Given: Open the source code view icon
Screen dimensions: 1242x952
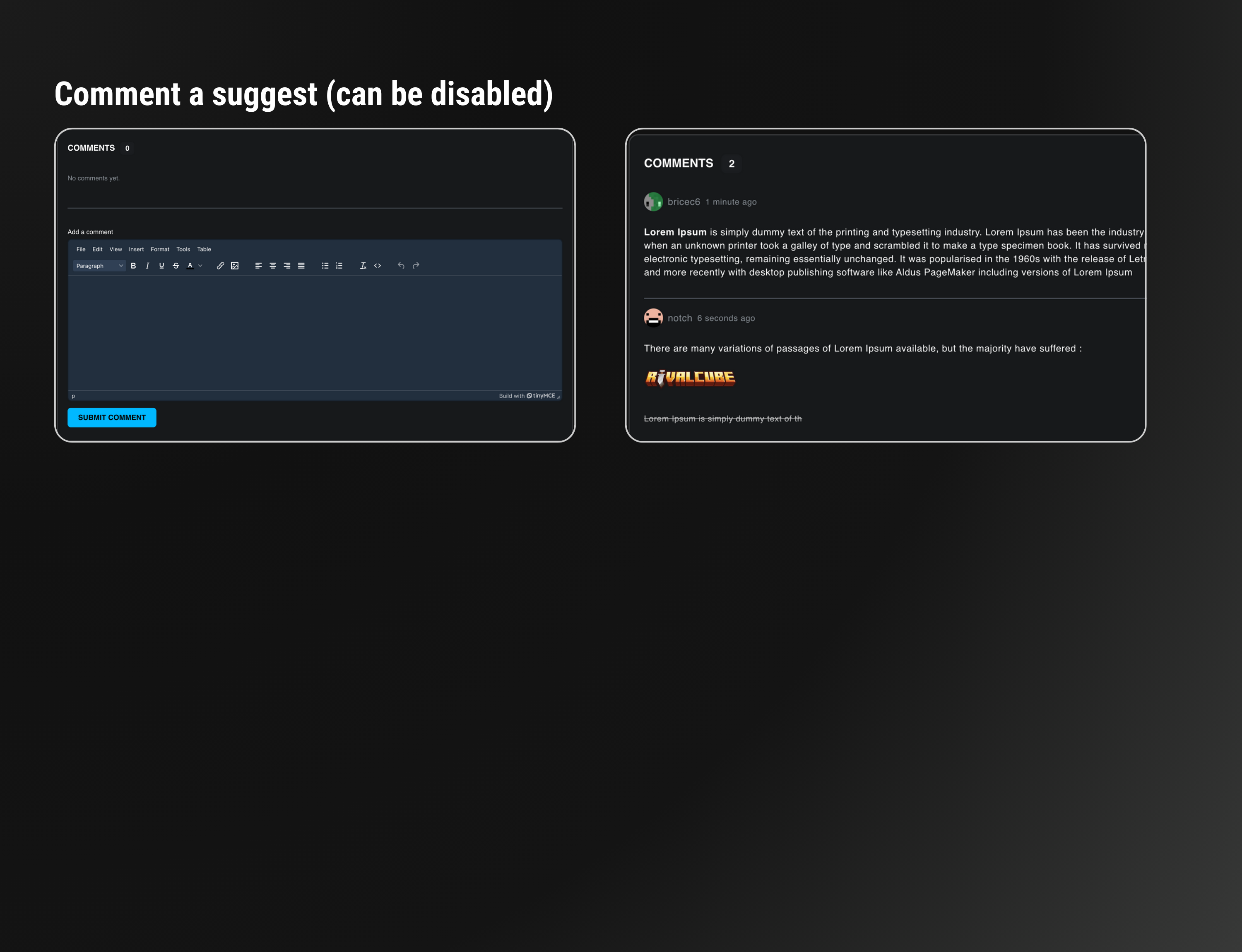Looking at the screenshot, I should pos(378,266).
